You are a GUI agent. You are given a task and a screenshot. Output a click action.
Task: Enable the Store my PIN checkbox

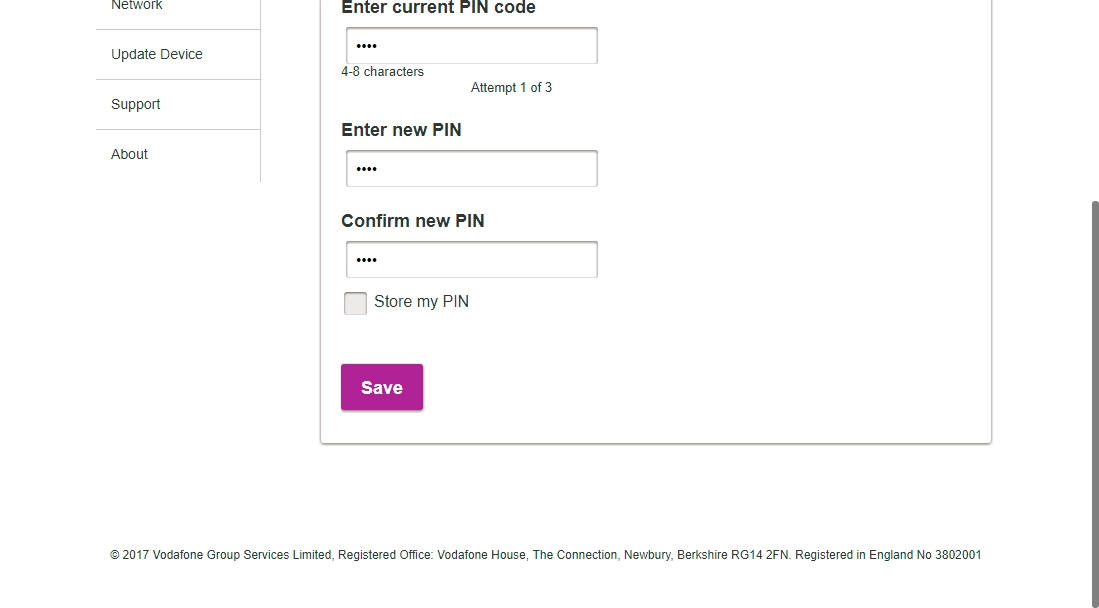point(355,303)
